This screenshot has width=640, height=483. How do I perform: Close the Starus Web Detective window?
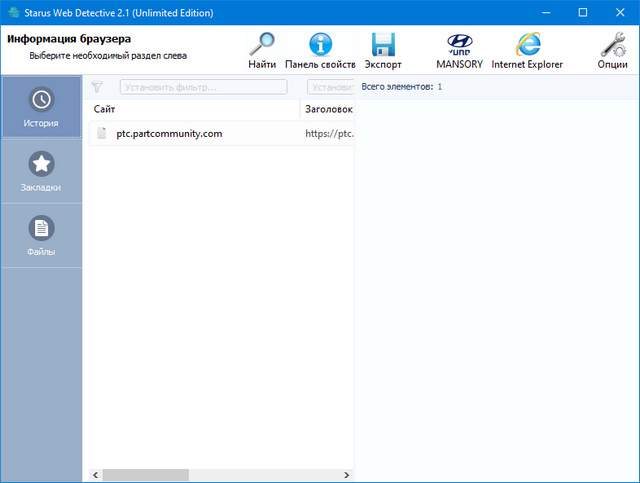point(620,13)
